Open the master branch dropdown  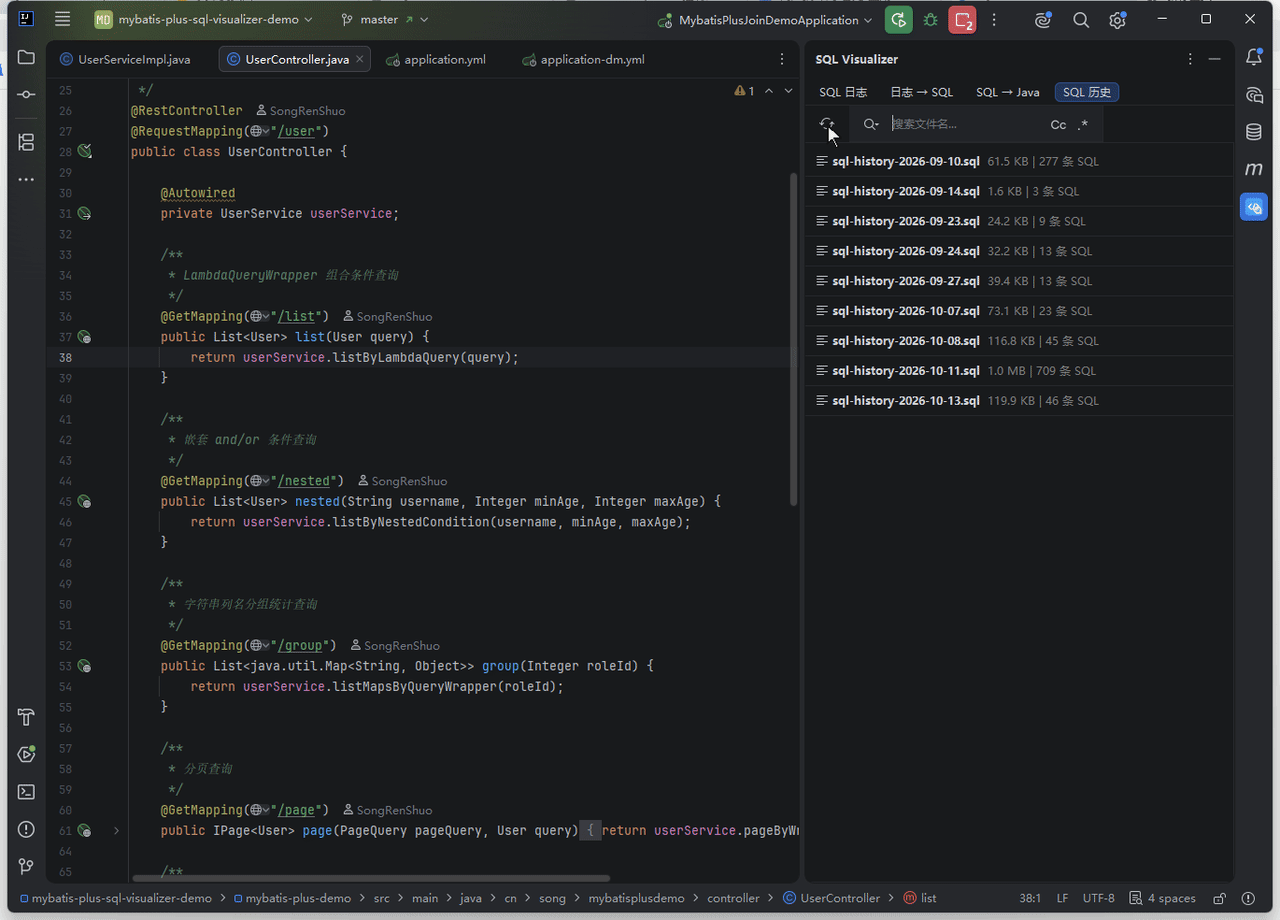coord(384,19)
